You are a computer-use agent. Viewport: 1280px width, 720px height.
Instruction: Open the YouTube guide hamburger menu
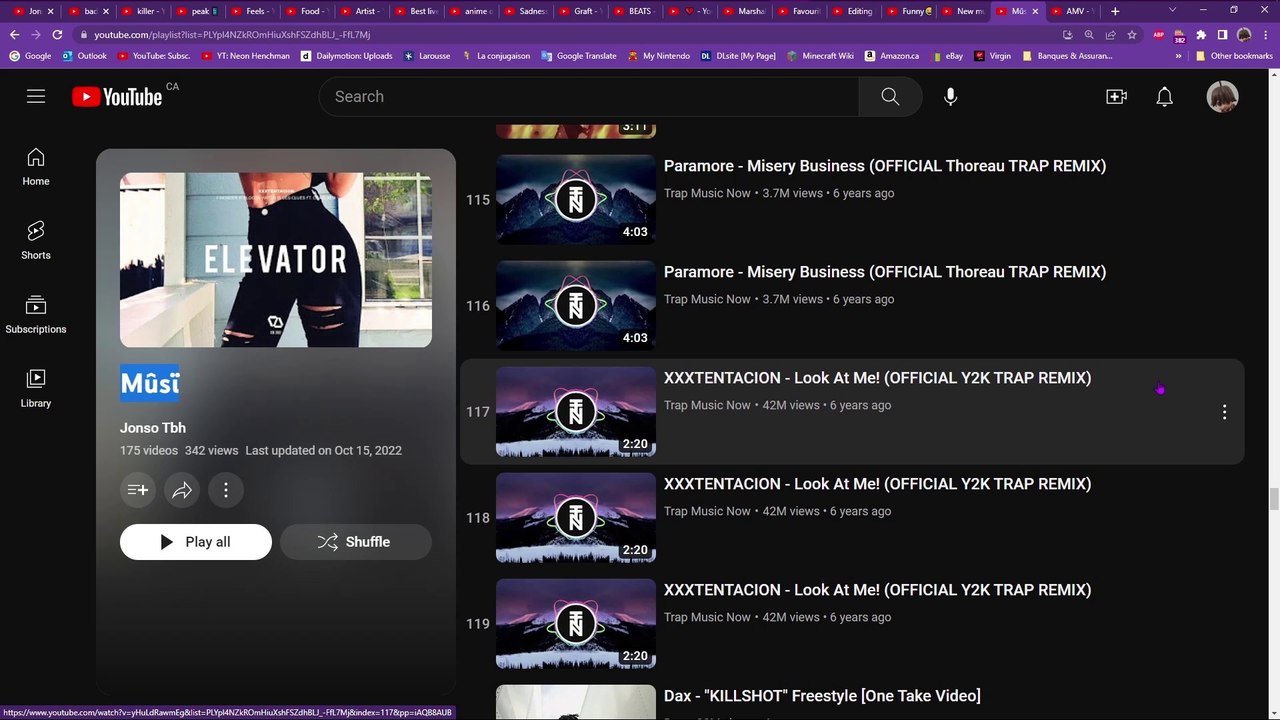36,96
